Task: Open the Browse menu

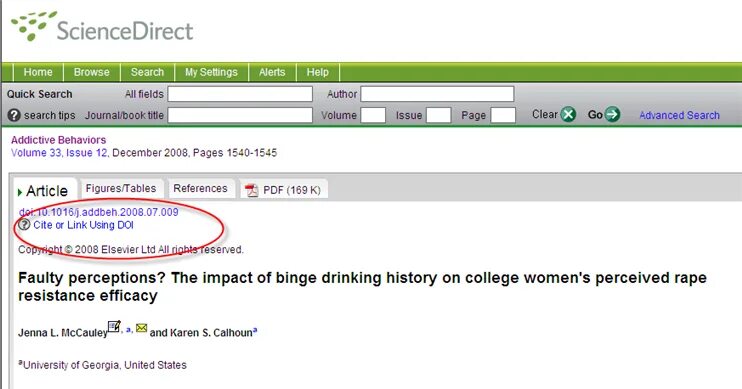Action: pyautogui.click(x=91, y=72)
